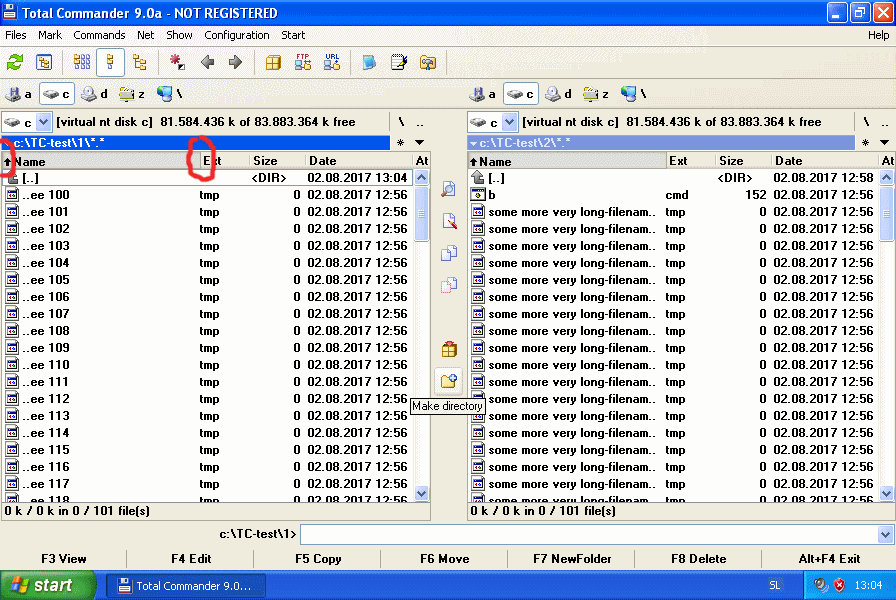Image resolution: width=896 pixels, height=600 pixels.
Task: Open the Configuration menu
Action: click(x=237, y=35)
